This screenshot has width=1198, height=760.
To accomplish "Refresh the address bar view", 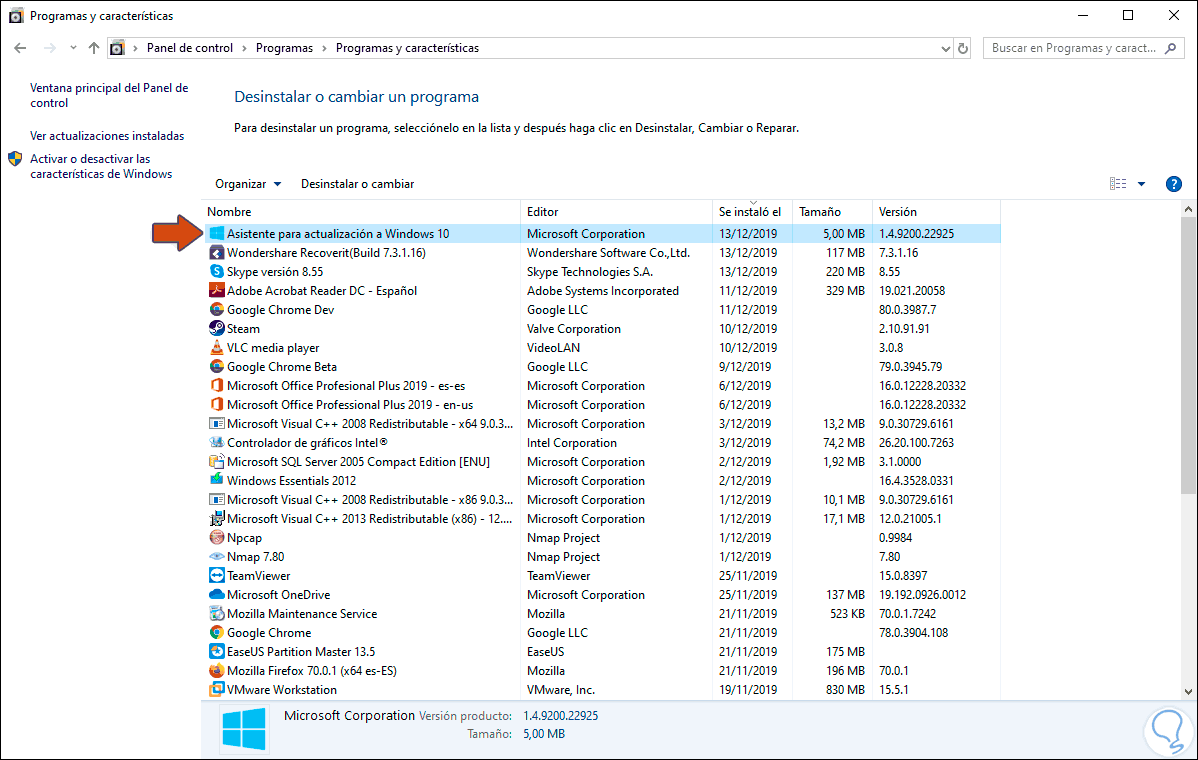I will 963,48.
